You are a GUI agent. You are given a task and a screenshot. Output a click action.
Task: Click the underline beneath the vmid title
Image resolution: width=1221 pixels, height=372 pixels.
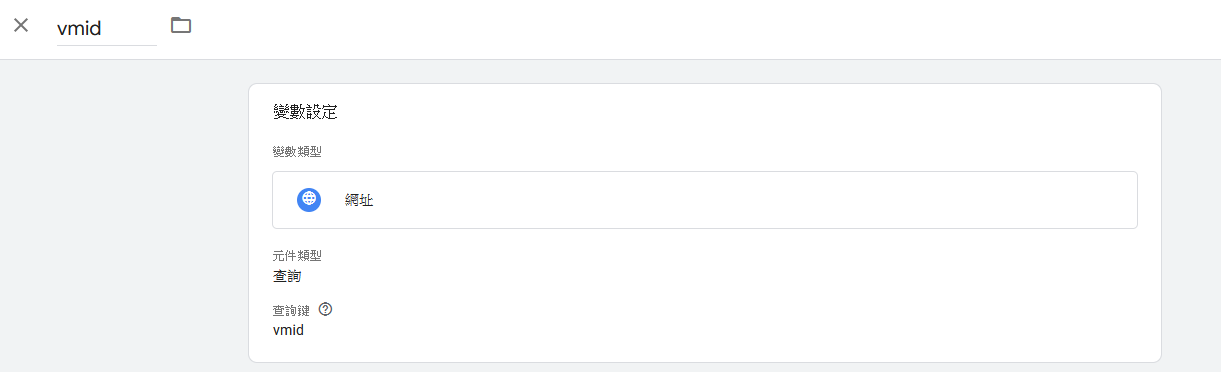(107, 45)
